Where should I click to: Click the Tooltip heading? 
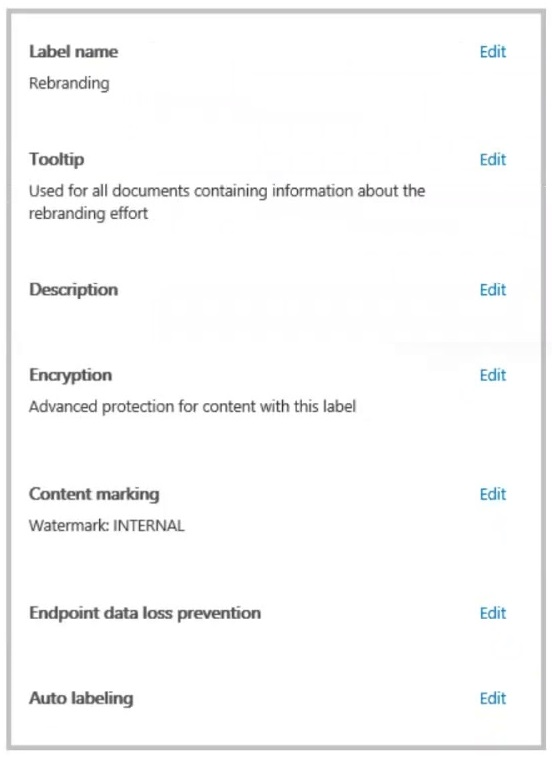click(57, 159)
